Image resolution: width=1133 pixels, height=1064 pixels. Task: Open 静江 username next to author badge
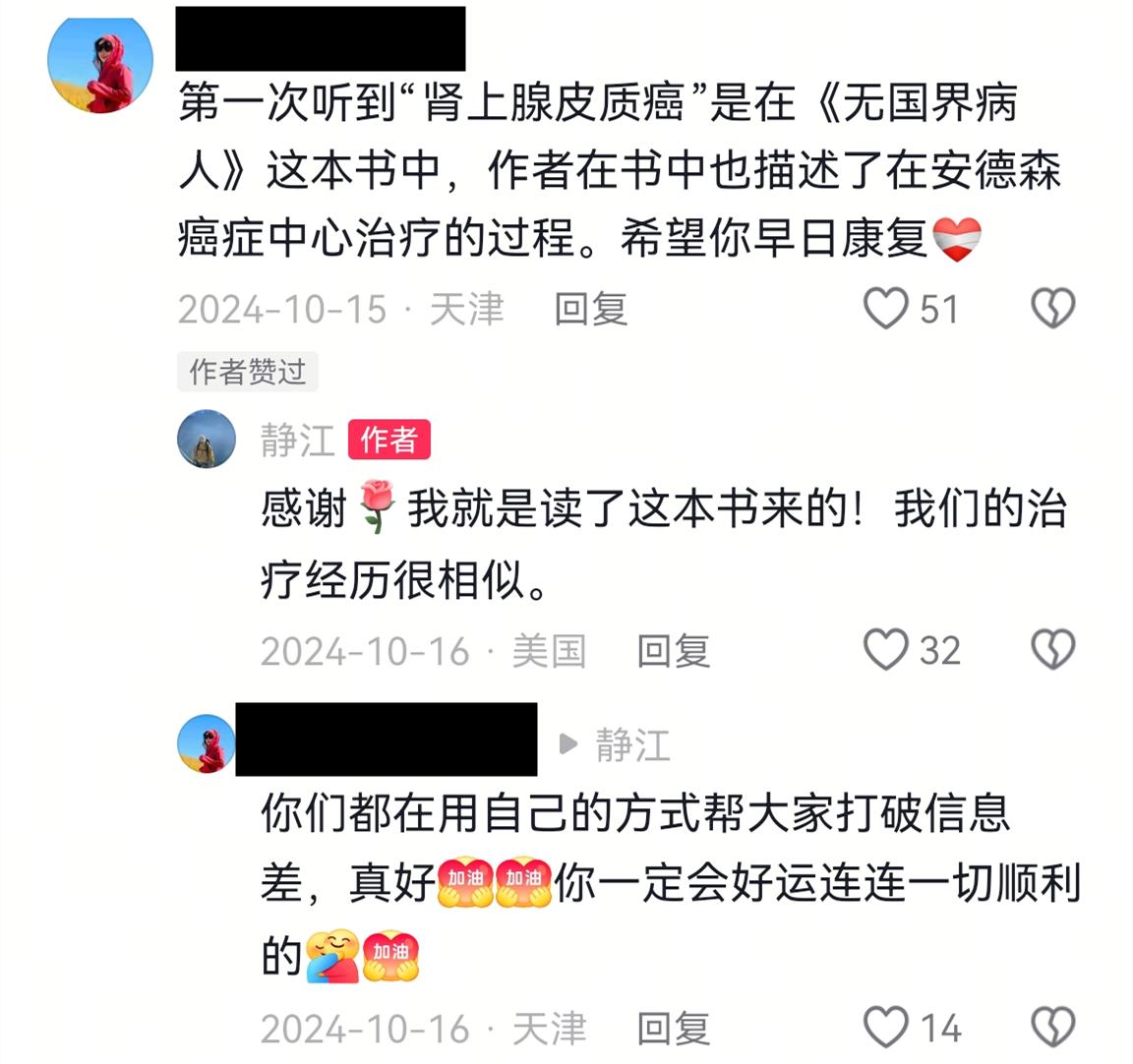(298, 440)
